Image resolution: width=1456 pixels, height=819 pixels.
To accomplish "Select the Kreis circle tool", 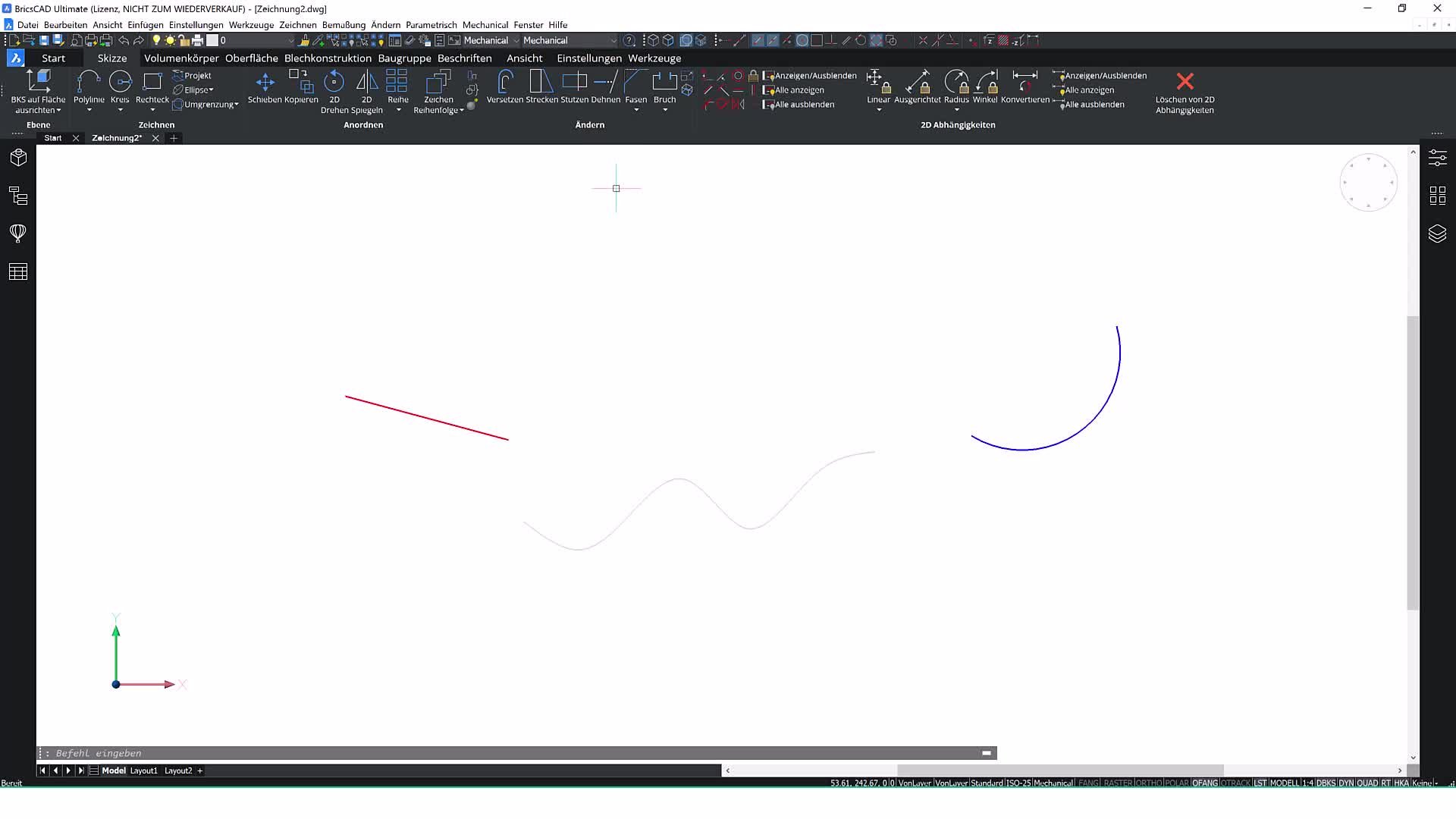I will (120, 86).
